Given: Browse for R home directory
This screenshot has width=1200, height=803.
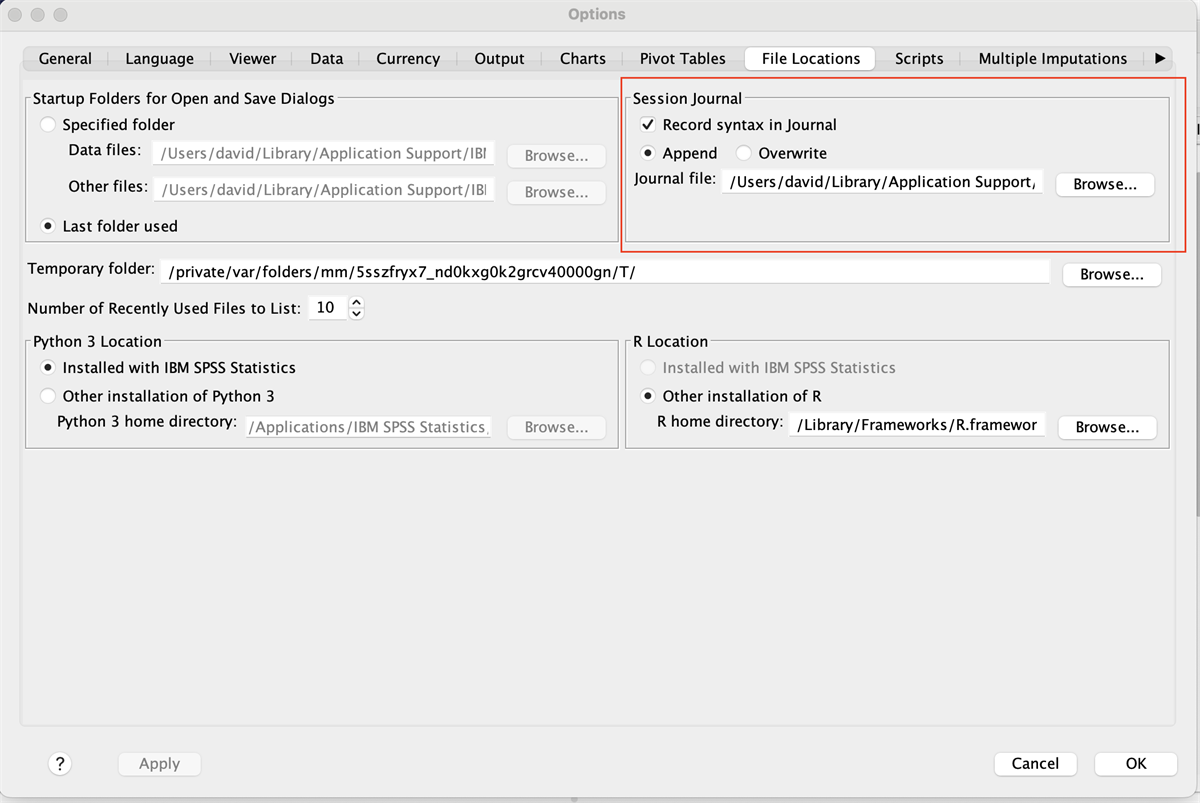Looking at the screenshot, I should tap(1107, 427).
